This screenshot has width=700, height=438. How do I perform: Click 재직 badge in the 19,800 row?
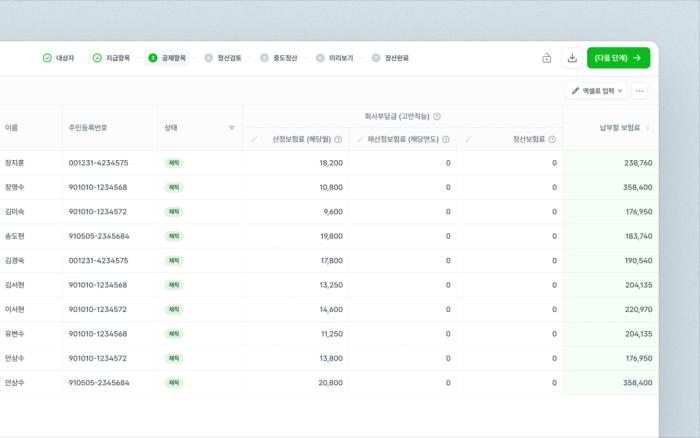174,236
